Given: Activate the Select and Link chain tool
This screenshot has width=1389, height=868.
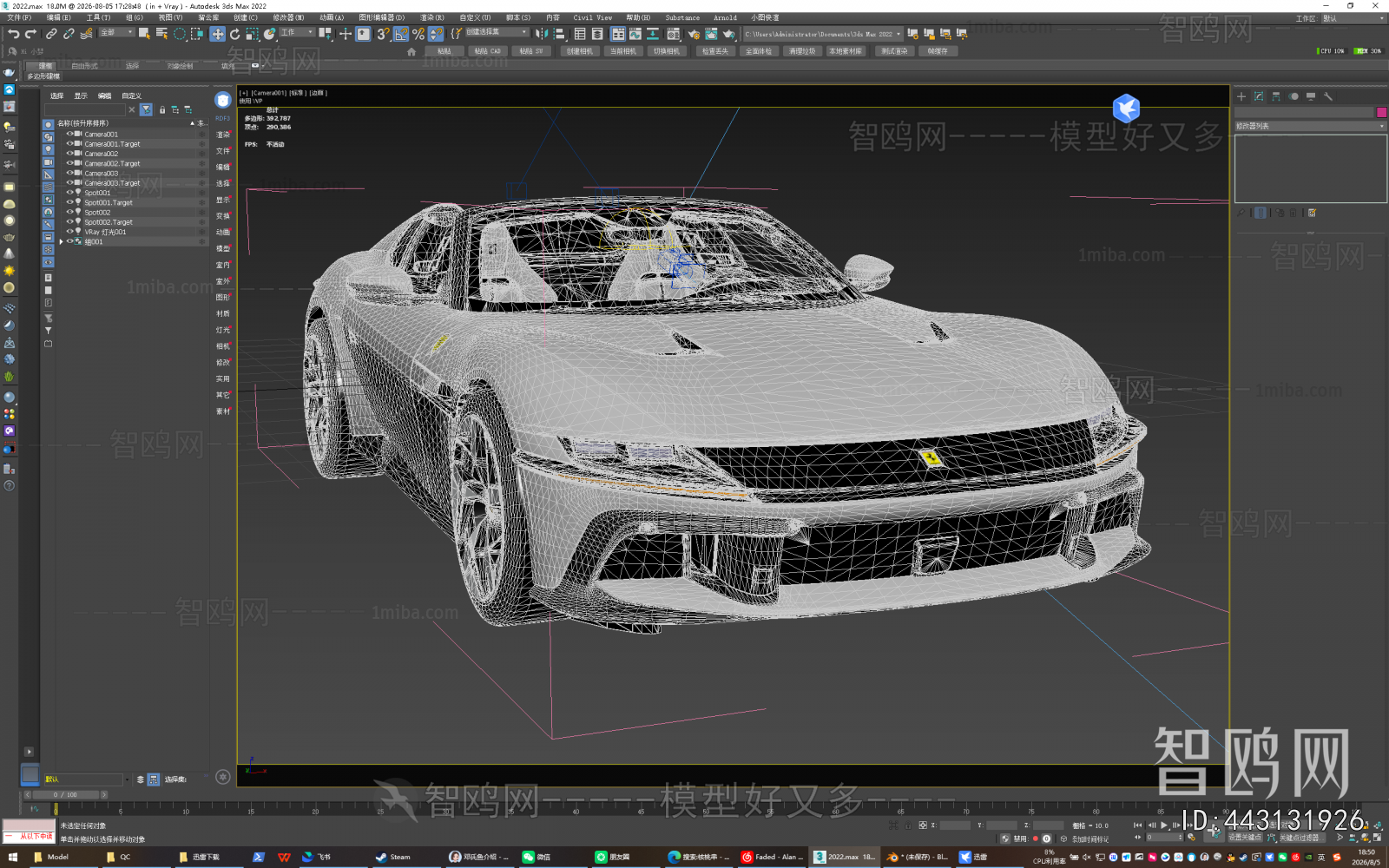Looking at the screenshot, I should (51, 34).
